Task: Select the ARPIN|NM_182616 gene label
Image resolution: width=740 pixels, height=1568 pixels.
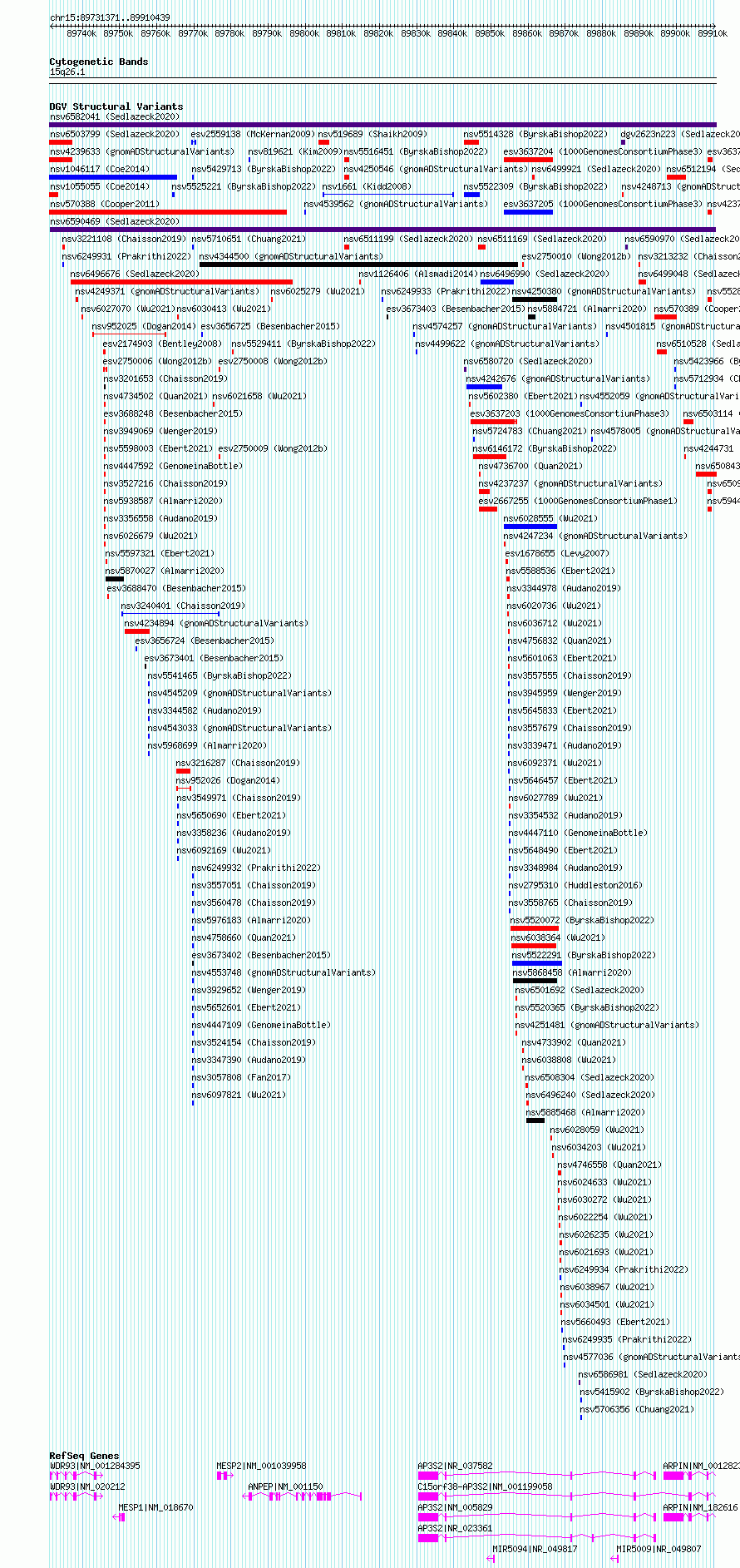Action: pyautogui.click(x=700, y=1507)
